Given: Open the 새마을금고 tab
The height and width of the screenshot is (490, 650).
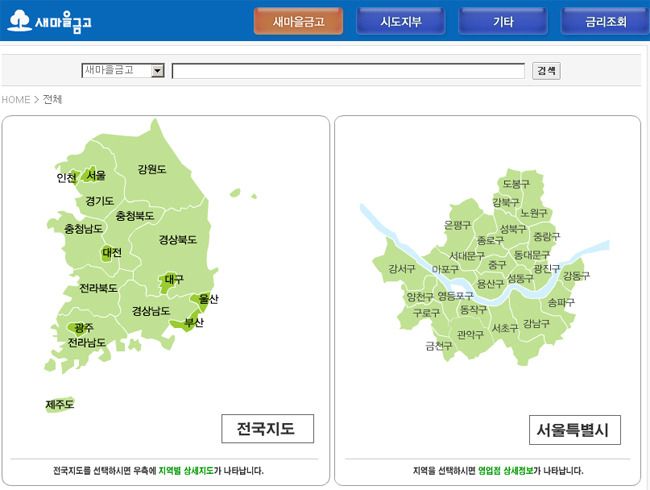Looking at the screenshot, I should pos(298,21).
